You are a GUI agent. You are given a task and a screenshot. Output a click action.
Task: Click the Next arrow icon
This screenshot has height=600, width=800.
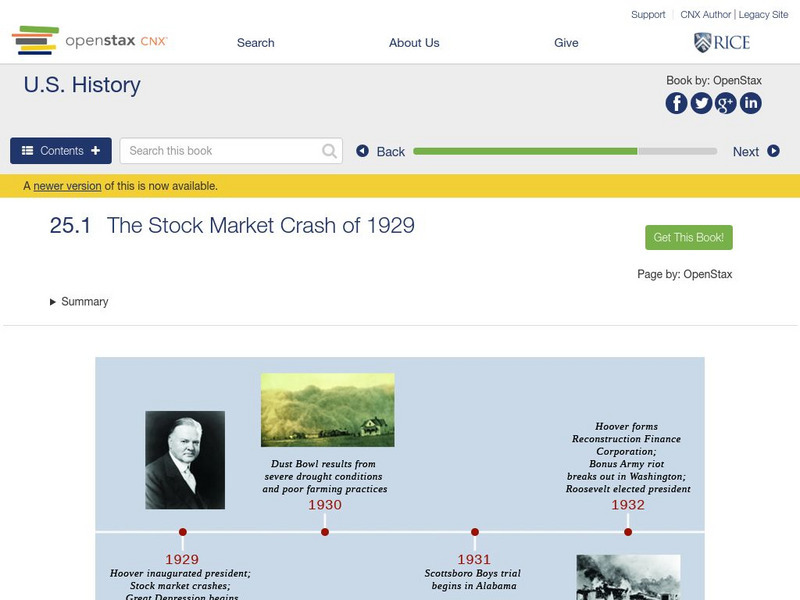coord(773,151)
